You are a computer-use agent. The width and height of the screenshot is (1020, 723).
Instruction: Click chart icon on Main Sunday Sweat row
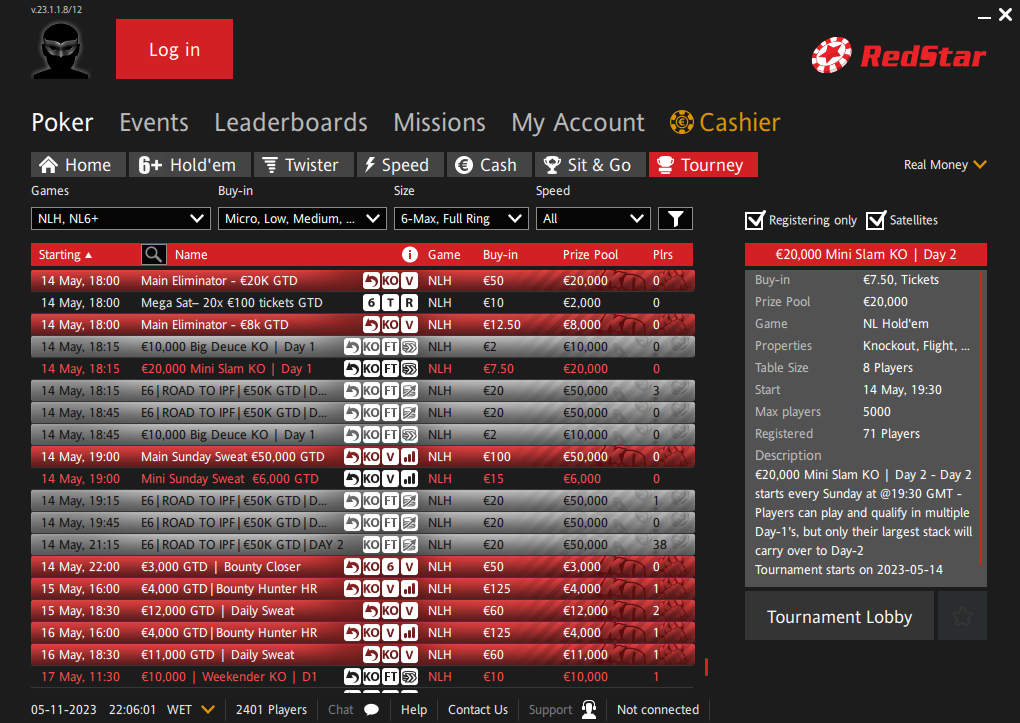click(x=409, y=457)
